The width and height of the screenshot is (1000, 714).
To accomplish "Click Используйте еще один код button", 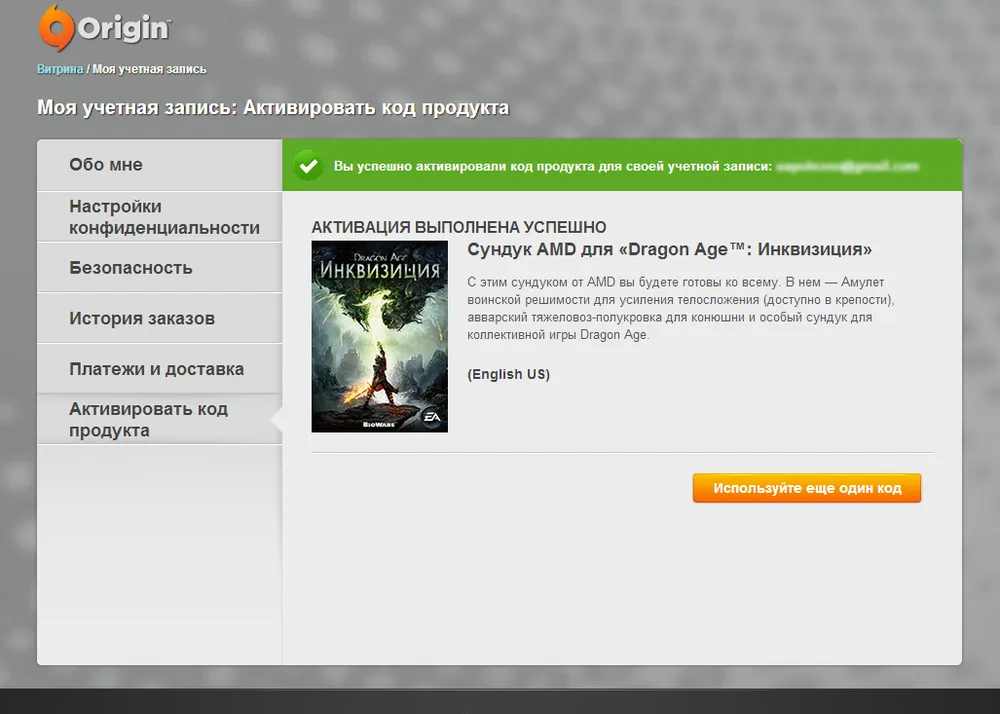I will tap(807, 488).
